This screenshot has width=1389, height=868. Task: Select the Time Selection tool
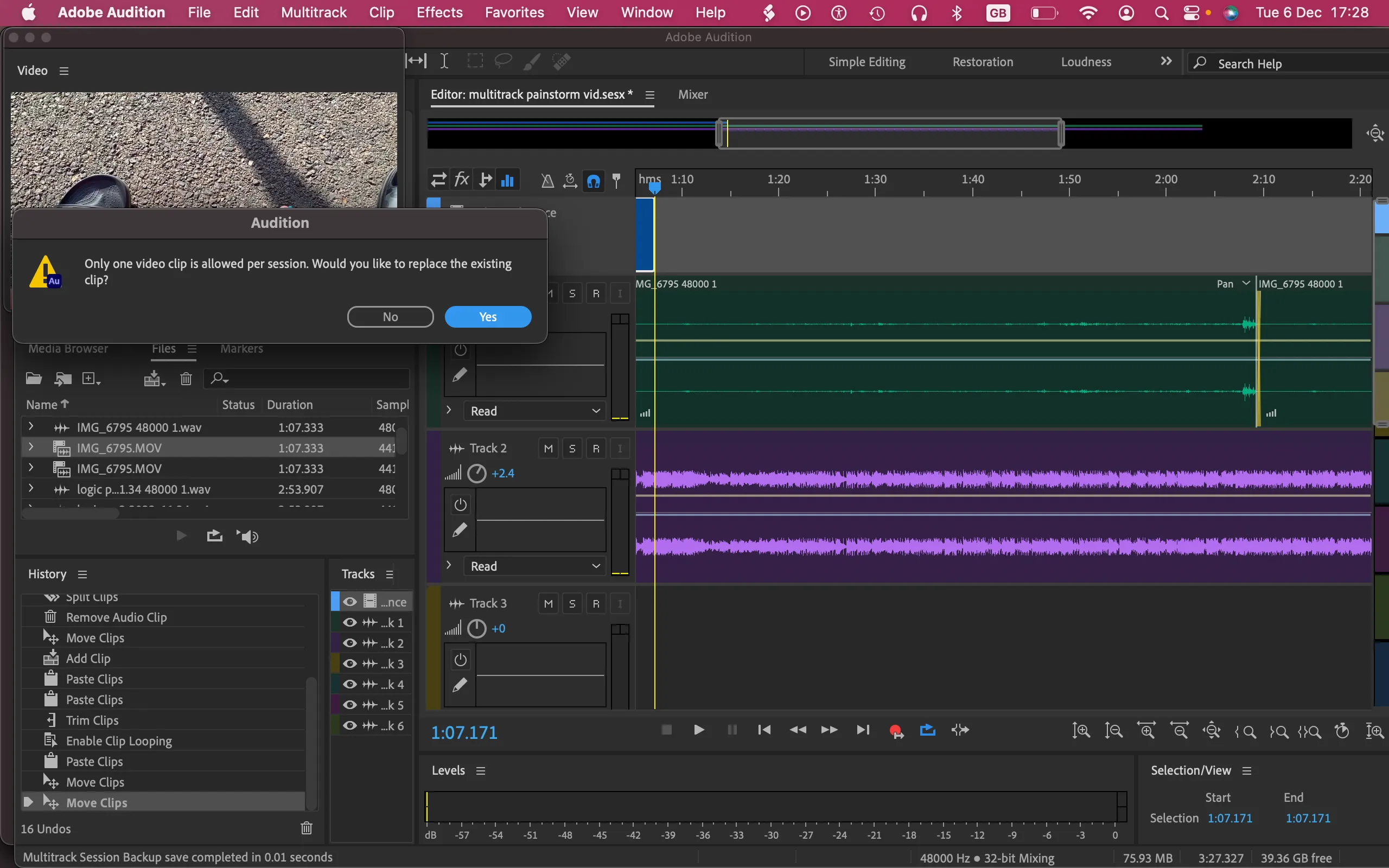(444, 61)
